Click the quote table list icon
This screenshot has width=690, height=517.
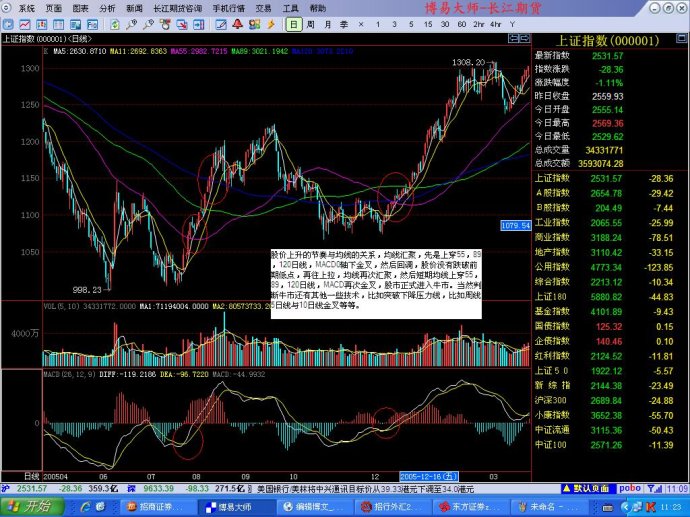tap(59, 24)
